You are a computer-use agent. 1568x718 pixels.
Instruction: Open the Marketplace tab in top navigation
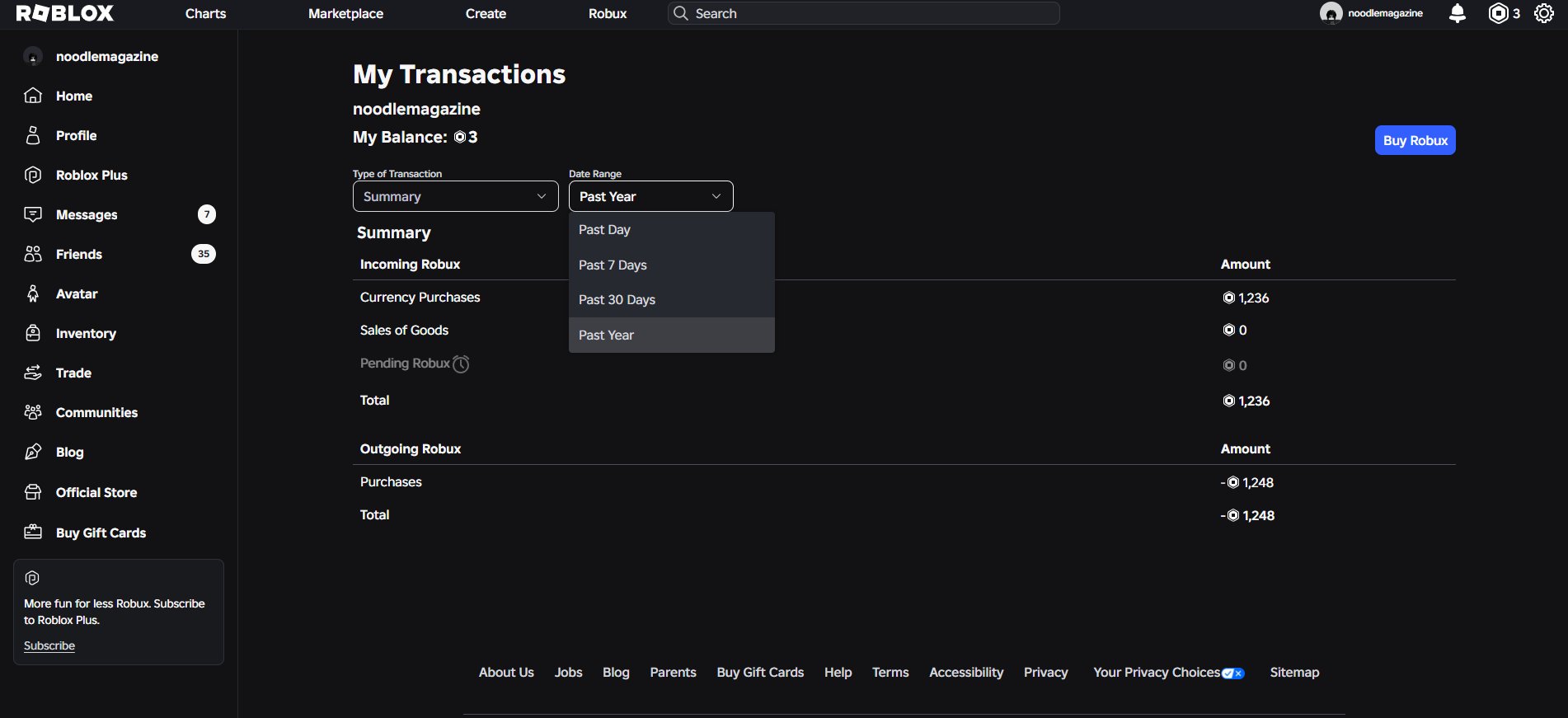(345, 13)
